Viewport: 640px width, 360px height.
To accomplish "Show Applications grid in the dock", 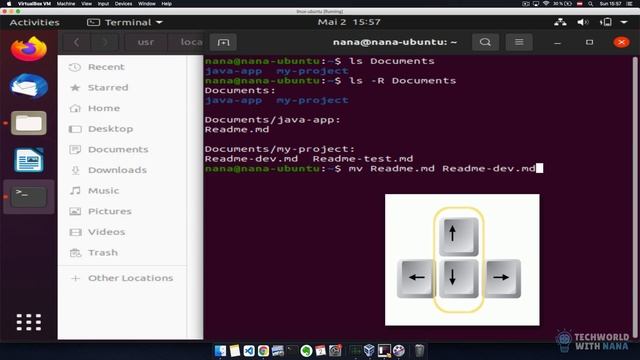I will pyautogui.click(x=29, y=322).
